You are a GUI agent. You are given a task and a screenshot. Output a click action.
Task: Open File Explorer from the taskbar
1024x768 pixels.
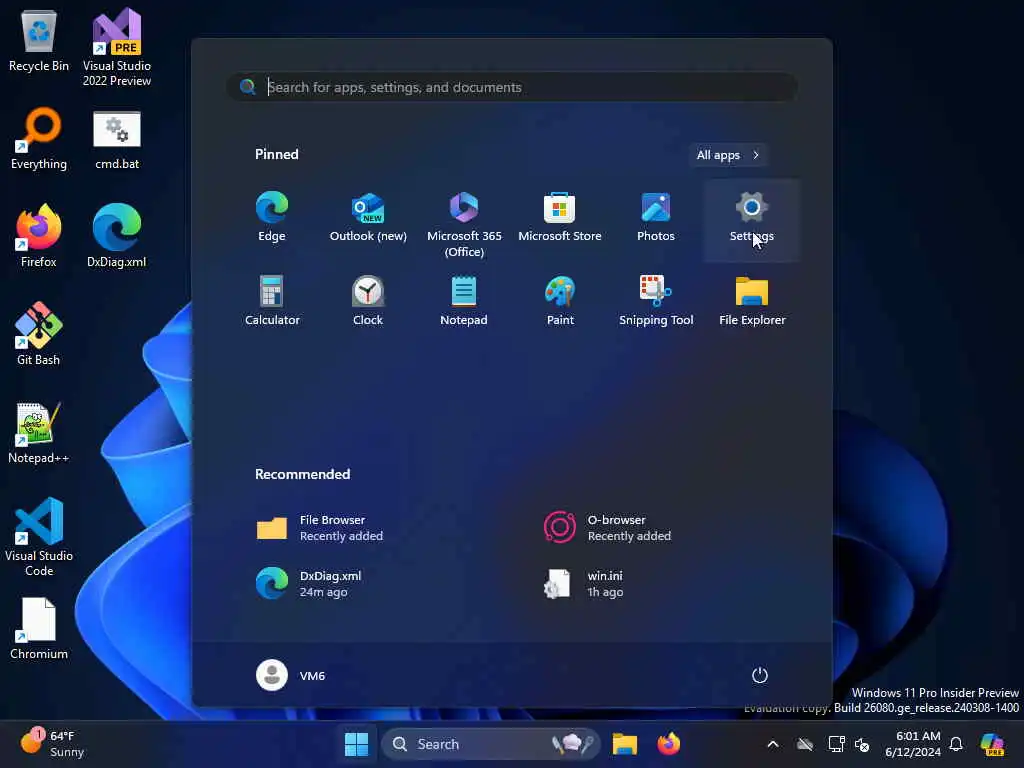point(624,744)
